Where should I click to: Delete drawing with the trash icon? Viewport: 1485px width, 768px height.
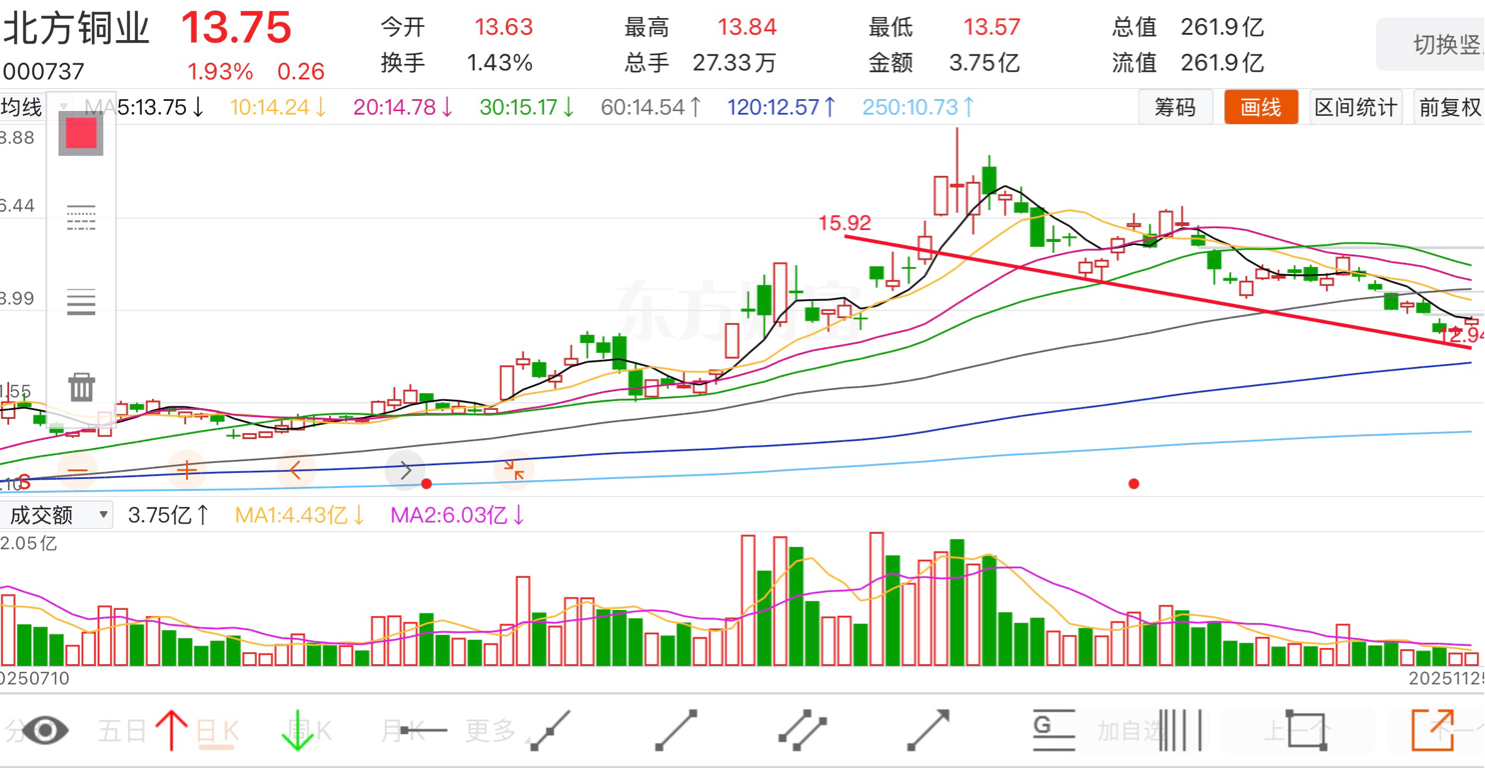[x=81, y=387]
